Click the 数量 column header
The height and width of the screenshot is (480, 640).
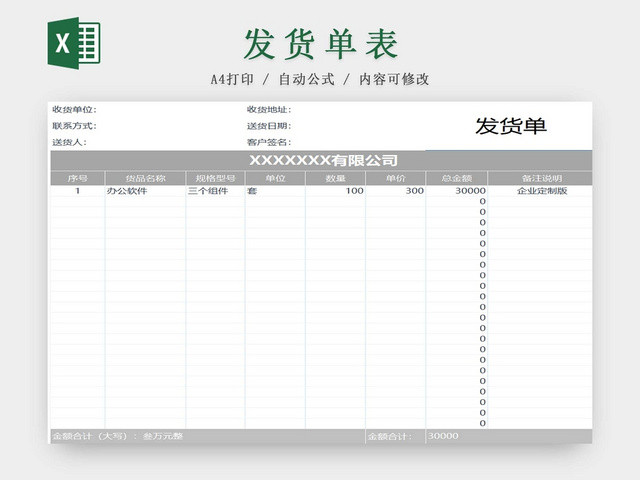coord(336,178)
